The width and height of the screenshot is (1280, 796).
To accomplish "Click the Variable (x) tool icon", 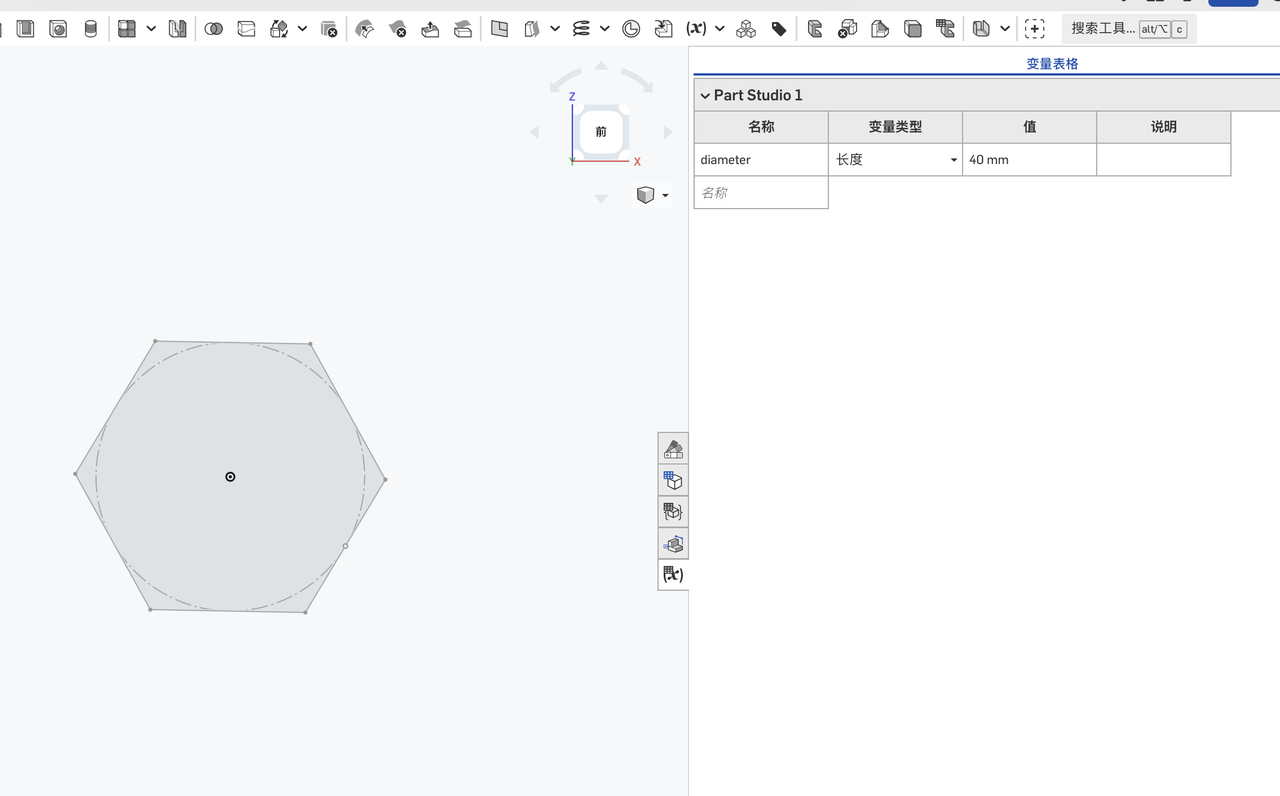I will (697, 29).
